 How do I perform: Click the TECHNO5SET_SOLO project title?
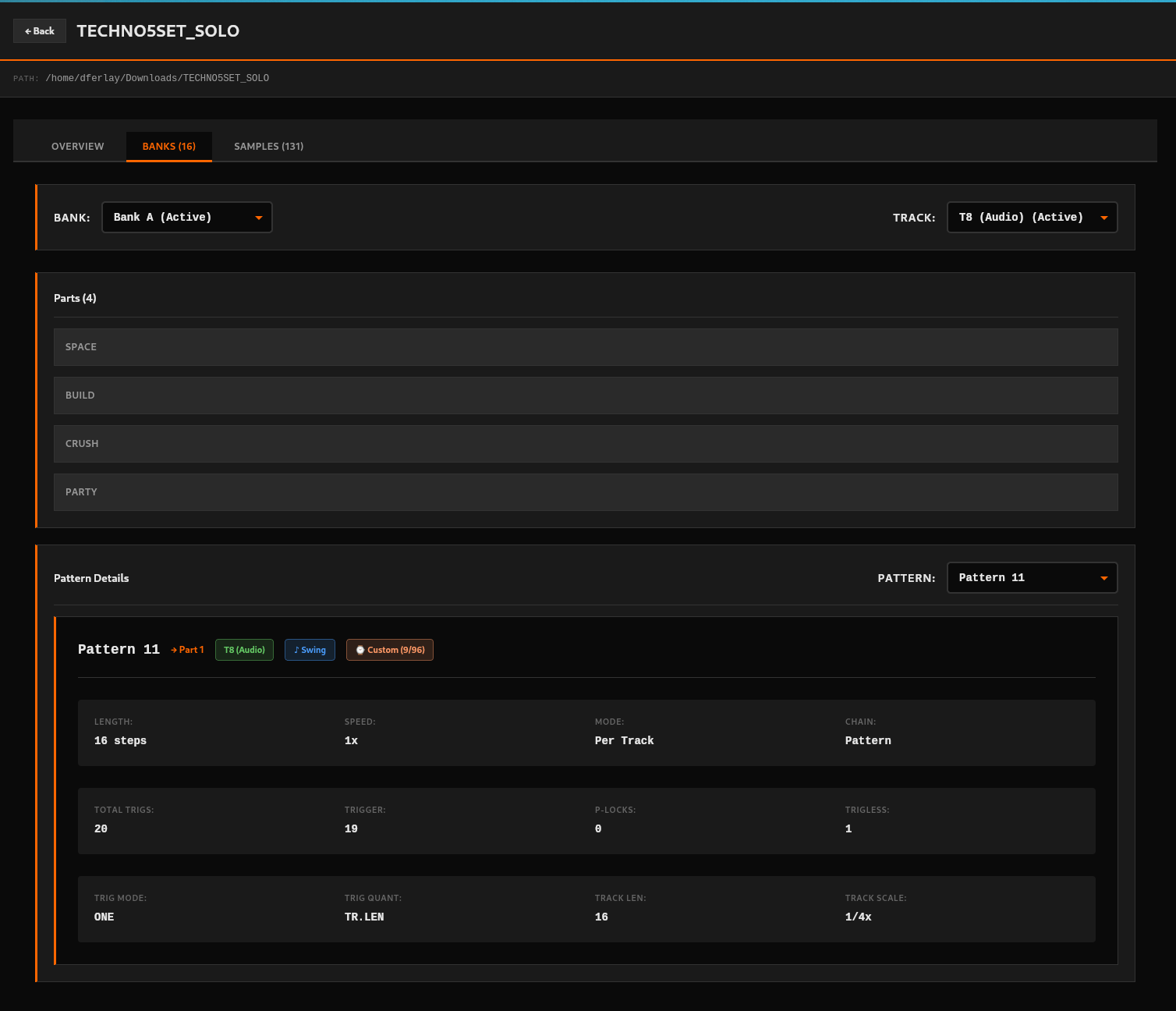158,31
